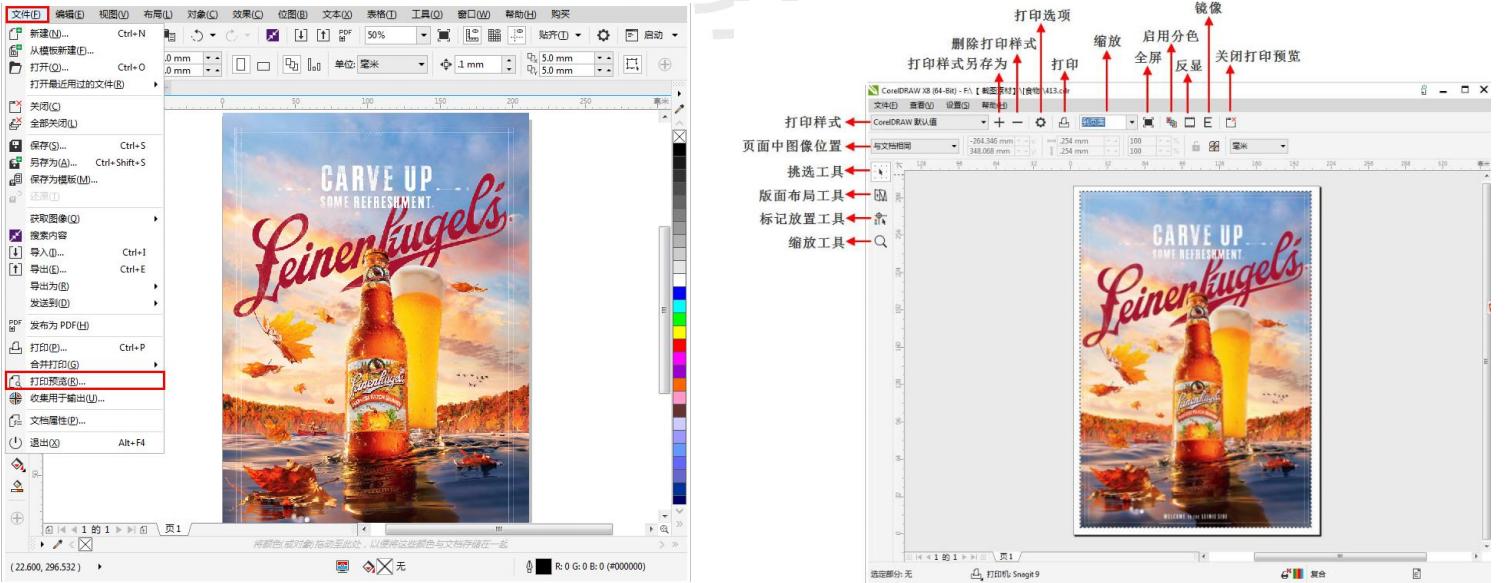Toggle 镜像 mirror output
Screen dimensions: 1505x583
point(1208,122)
